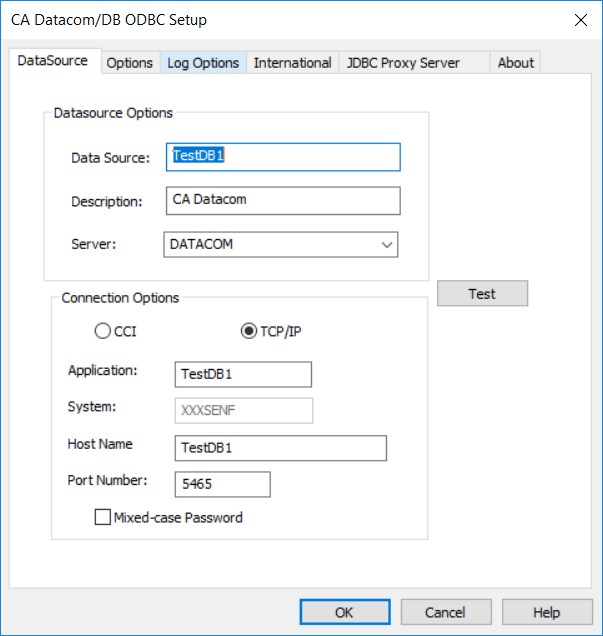This screenshot has width=603, height=636.
Task: Switch to the DataSource tab
Action: pyautogui.click(x=54, y=61)
